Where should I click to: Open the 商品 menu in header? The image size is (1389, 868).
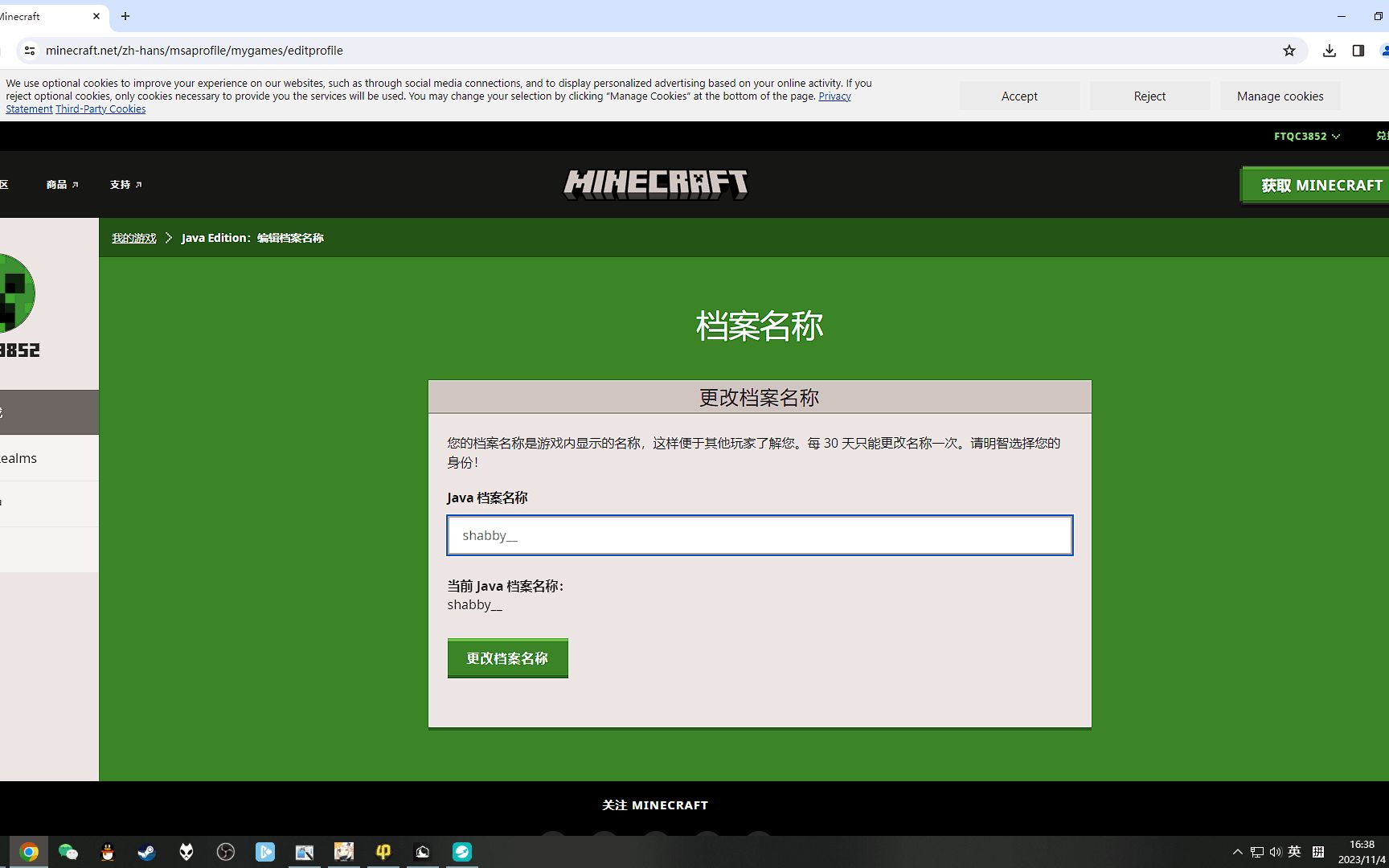click(62, 185)
